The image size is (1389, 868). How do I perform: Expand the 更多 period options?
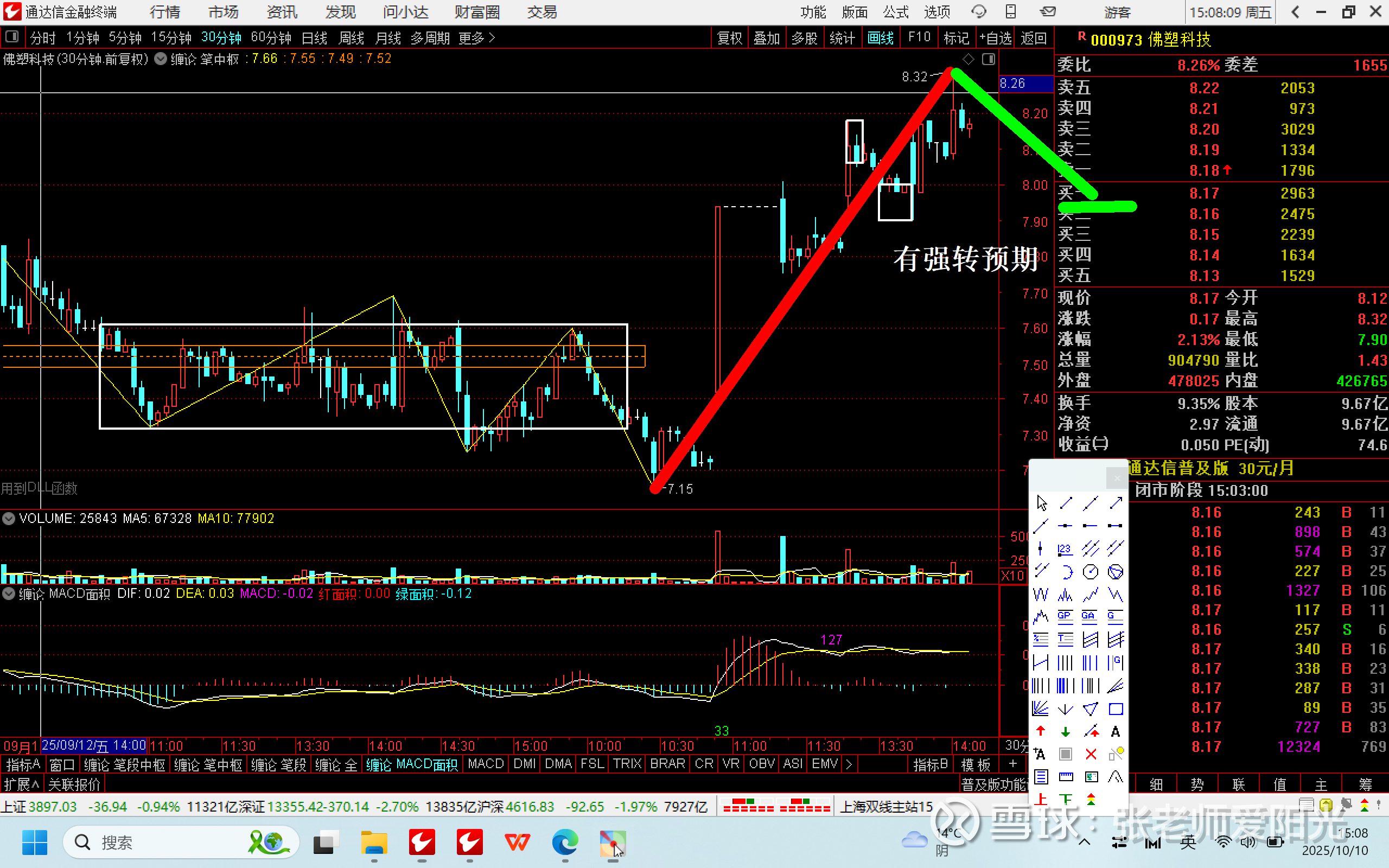click(x=476, y=39)
